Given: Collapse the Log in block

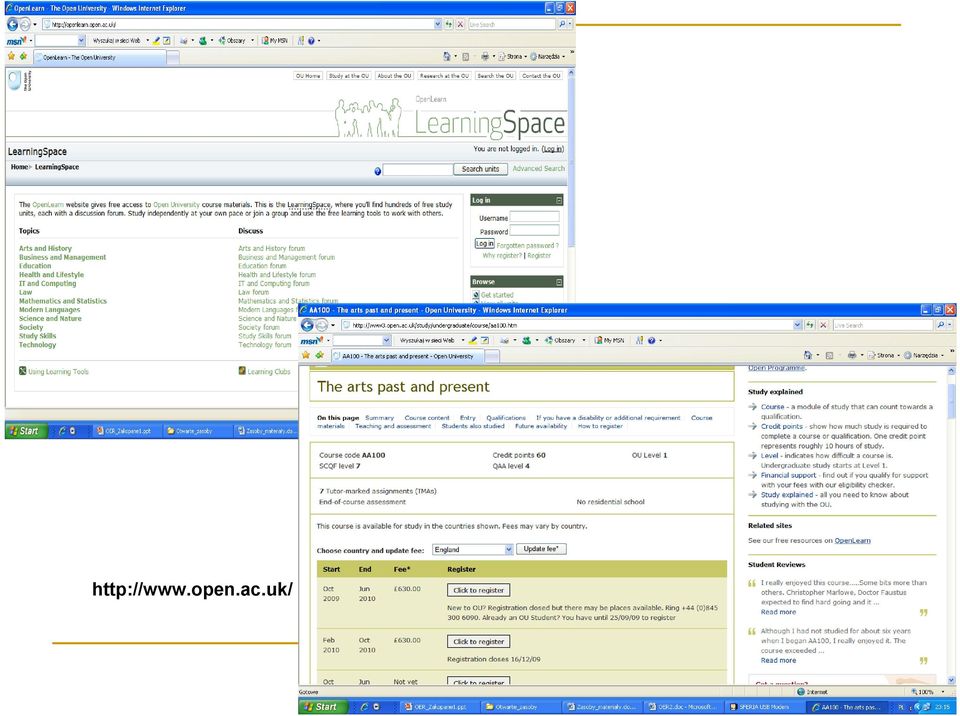Looking at the screenshot, I should [x=559, y=200].
